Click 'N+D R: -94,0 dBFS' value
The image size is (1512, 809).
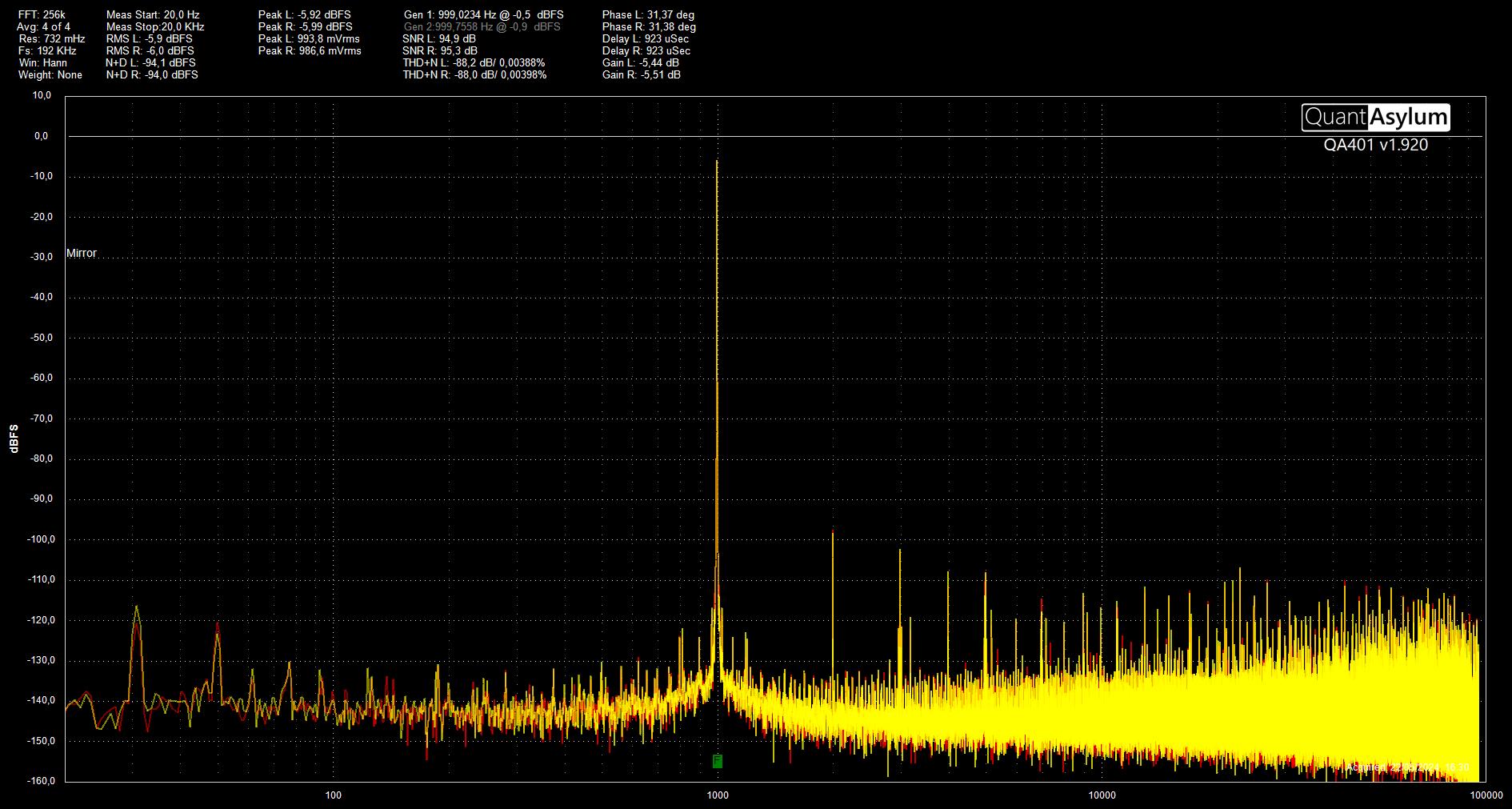(x=152, y=74)
